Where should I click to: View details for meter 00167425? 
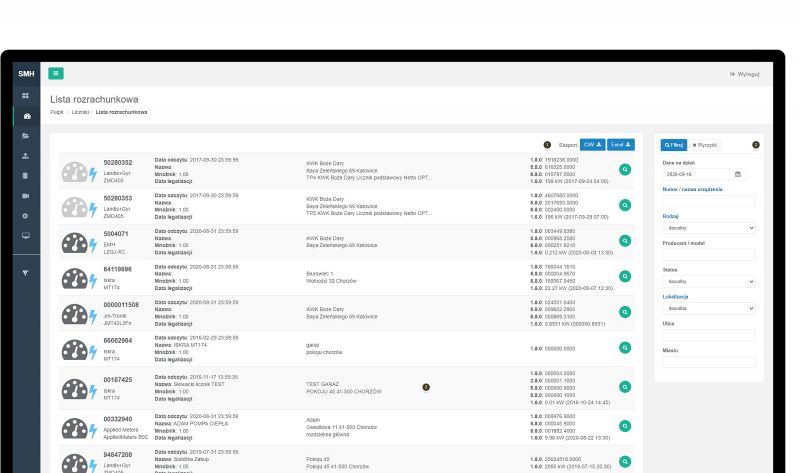point(625,387)
